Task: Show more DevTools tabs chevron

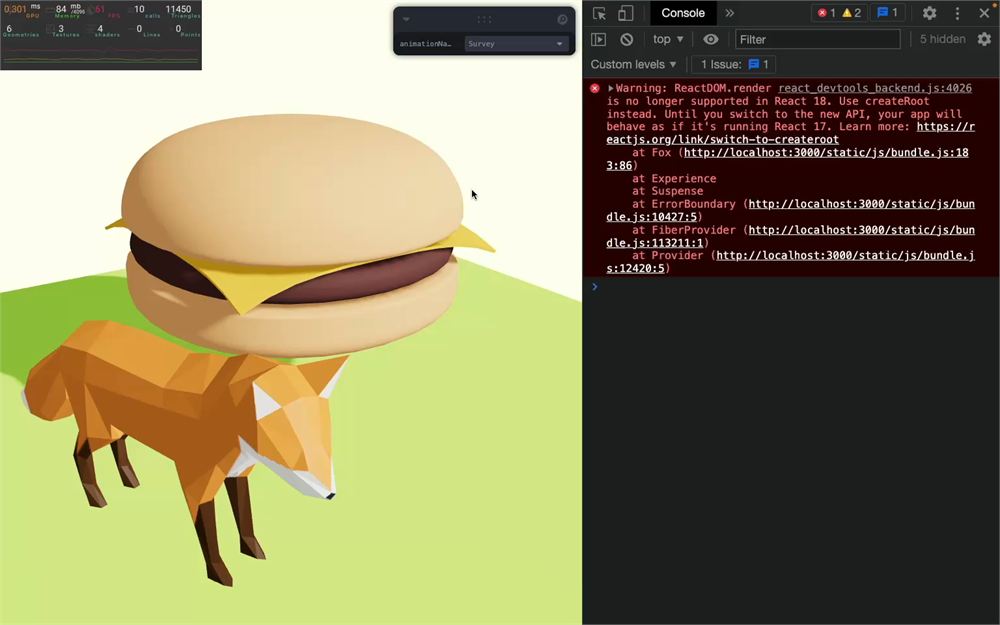Action: pyautogui.click(x=730, y=13)
